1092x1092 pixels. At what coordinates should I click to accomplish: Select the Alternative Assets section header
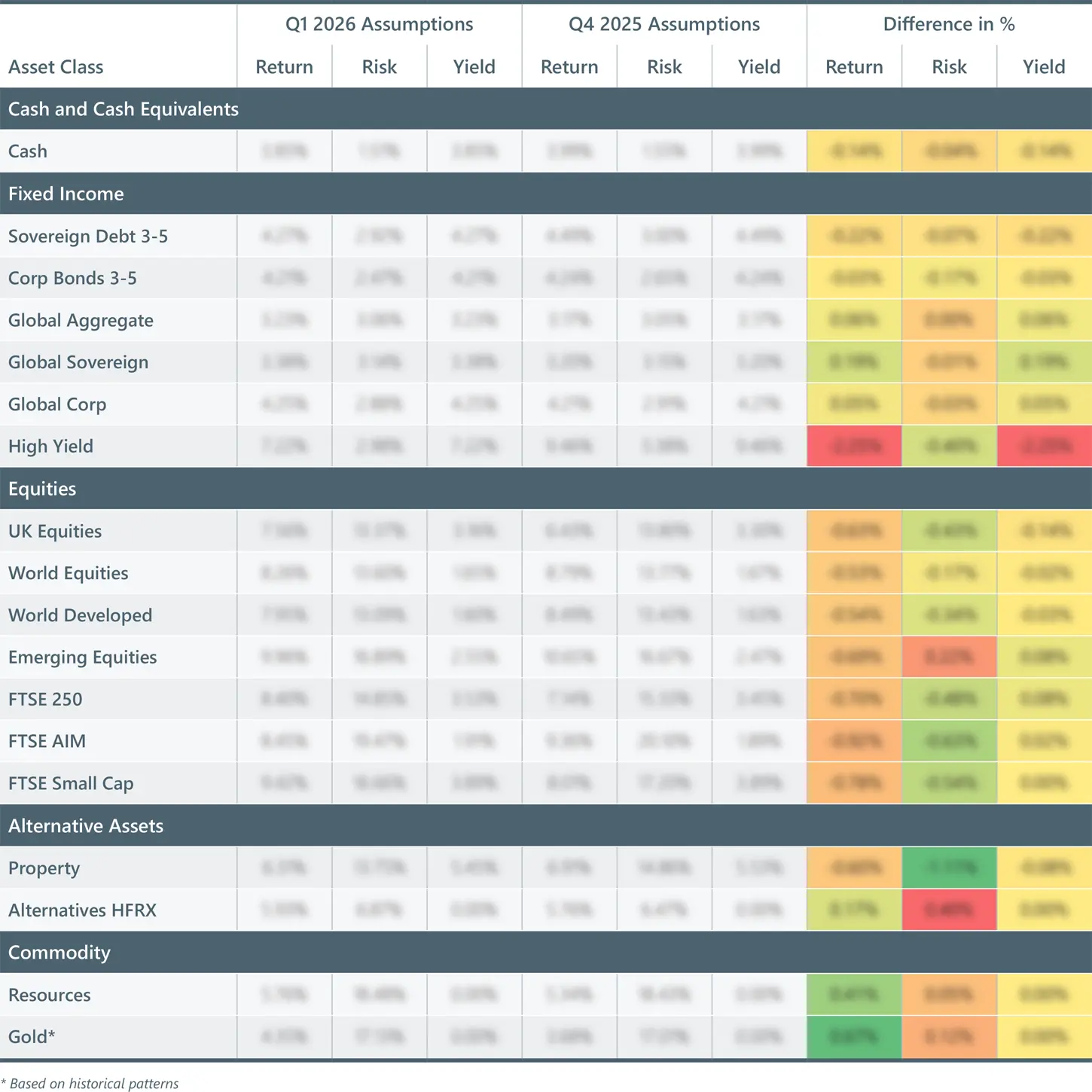click(86, 826)
